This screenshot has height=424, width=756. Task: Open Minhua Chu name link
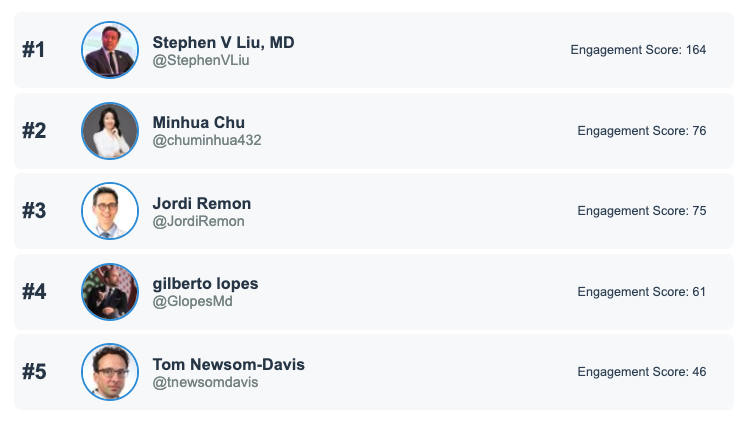198,123
